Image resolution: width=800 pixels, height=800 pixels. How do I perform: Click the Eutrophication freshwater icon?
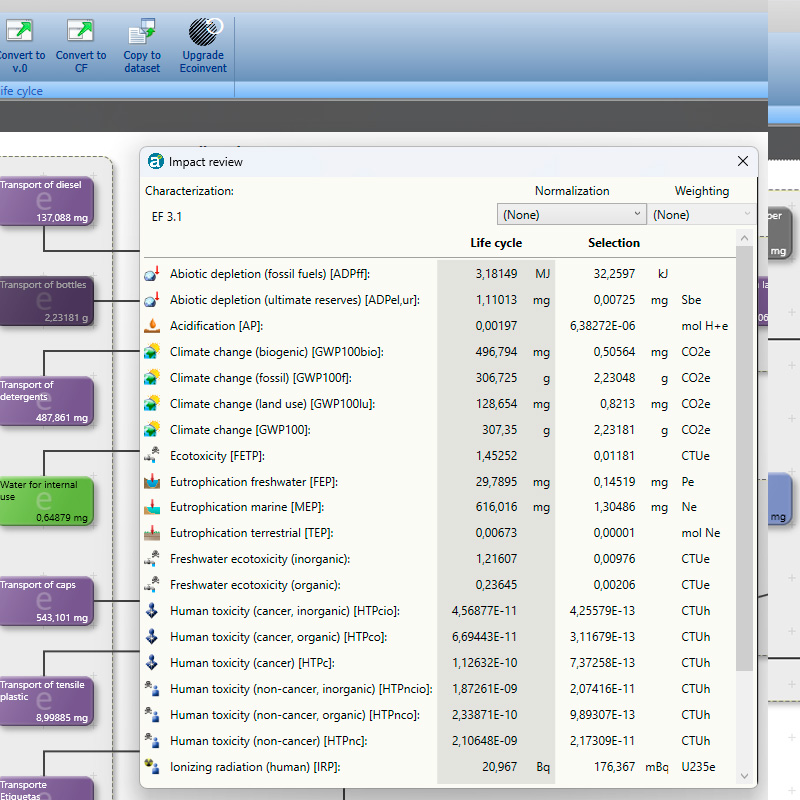(x=152, y=482)
